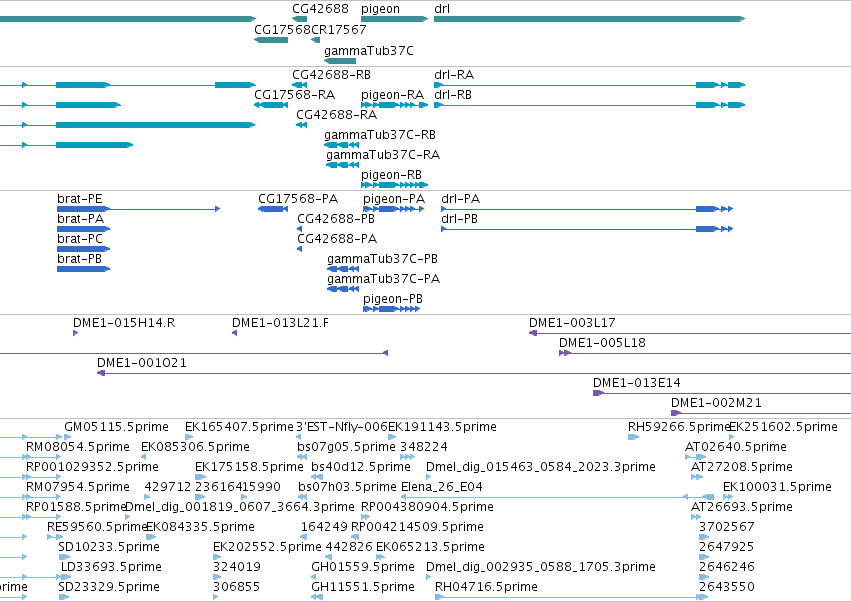The image size is (851, 602).
Task: Select EST bs07g05.5prime
Action: pyautogui.click(x=346, y=447)
